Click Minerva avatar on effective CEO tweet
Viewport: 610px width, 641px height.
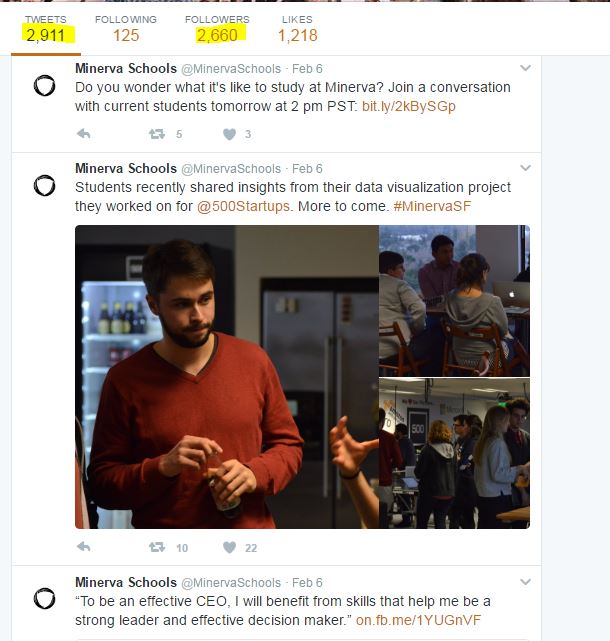44,598
